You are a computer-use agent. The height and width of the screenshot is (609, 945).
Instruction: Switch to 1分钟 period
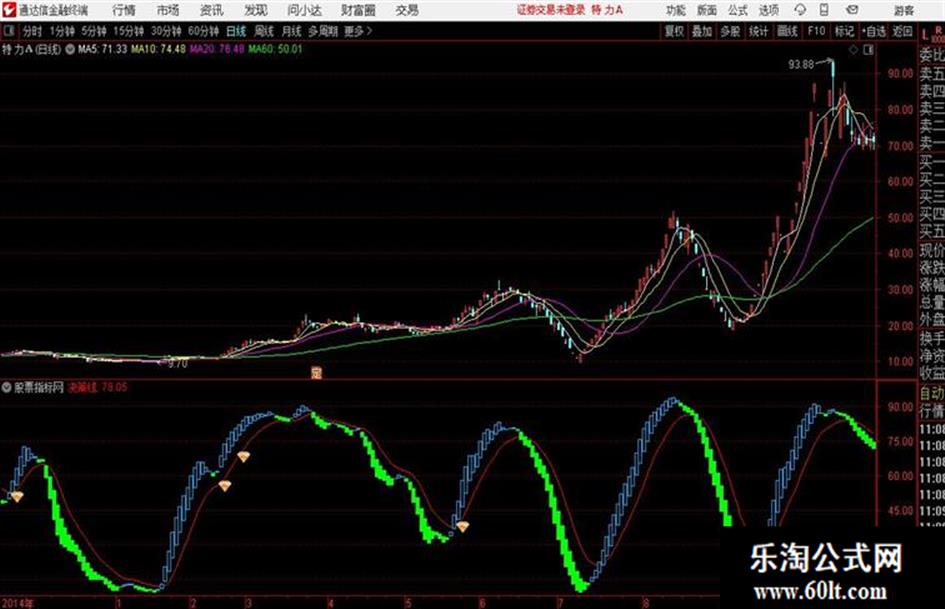62,31
